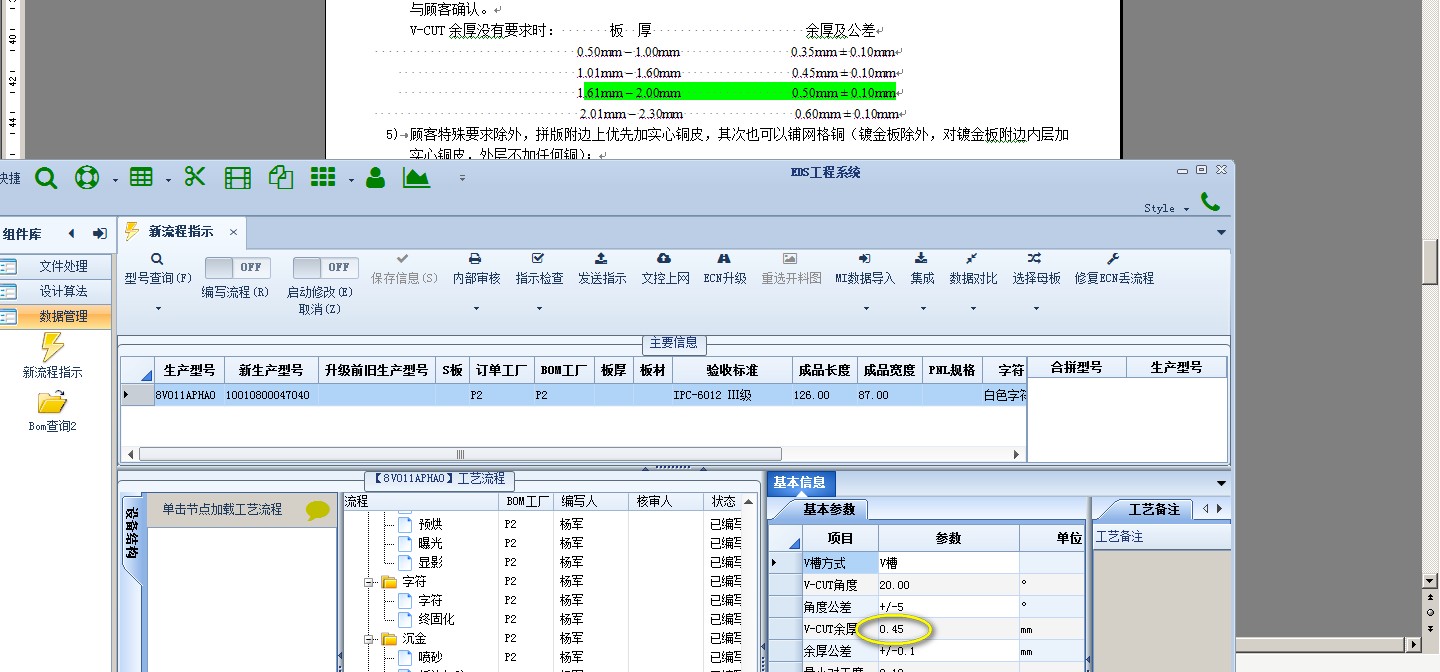Click the film strip icon

(x=238, y=178)
